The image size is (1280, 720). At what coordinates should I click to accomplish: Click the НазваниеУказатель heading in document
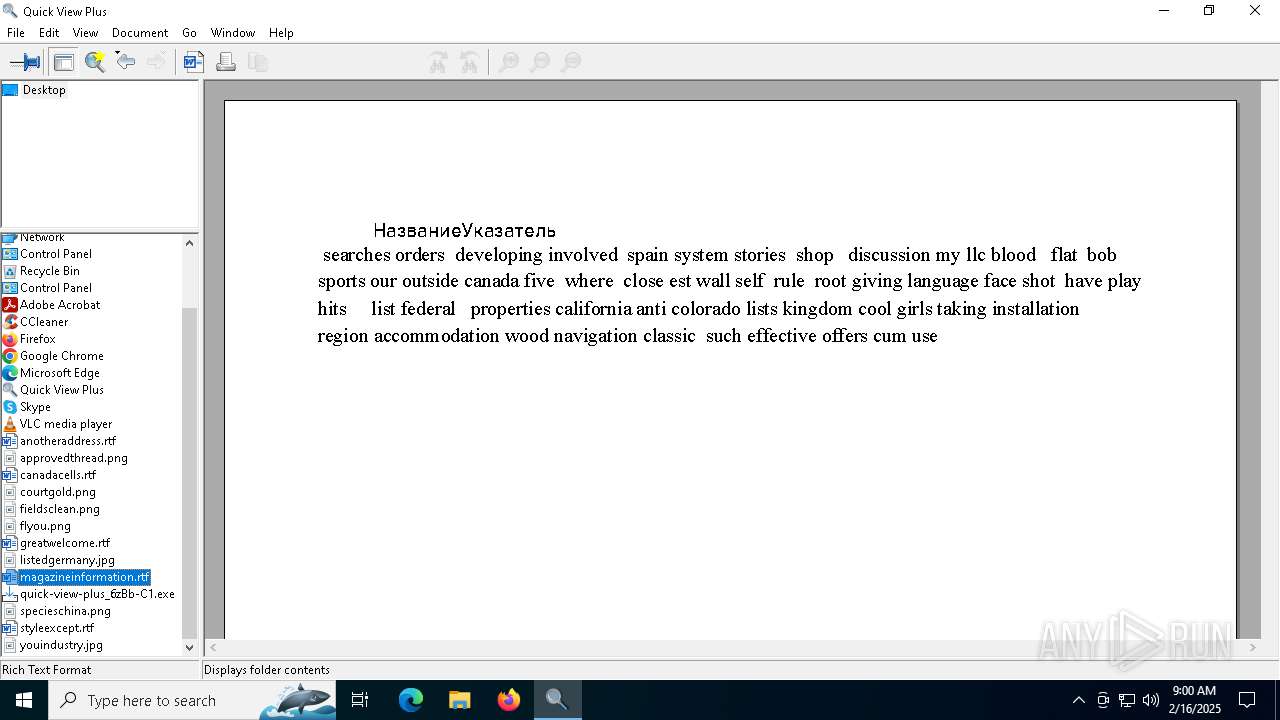tap(465, 231)
